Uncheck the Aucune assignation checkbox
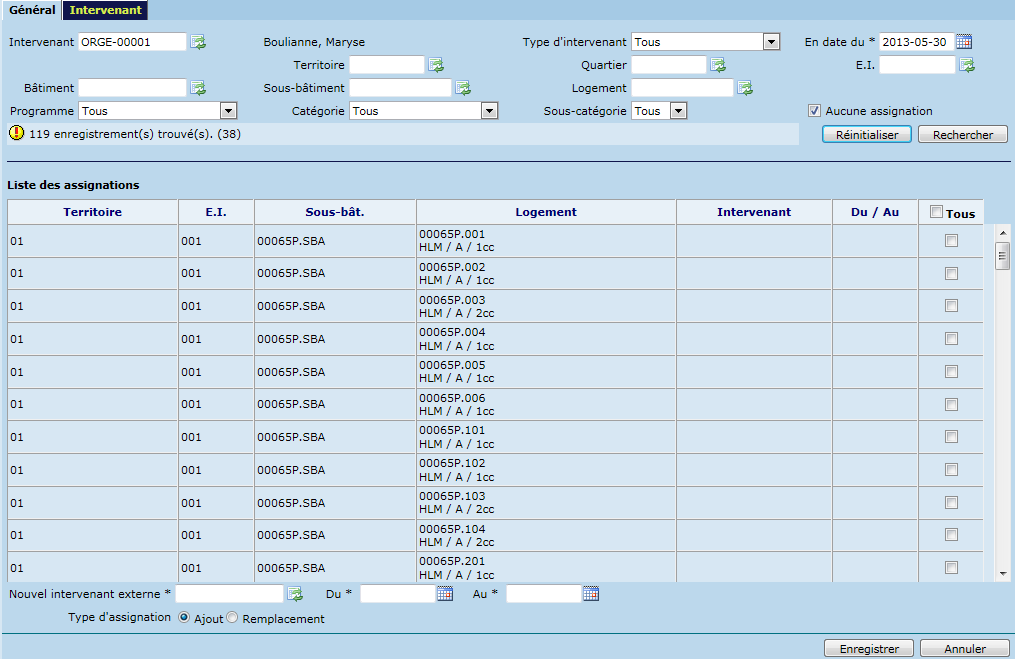The width and height of the screenshot is (1015, 659). pyautogui.click(x=815, y=111)
